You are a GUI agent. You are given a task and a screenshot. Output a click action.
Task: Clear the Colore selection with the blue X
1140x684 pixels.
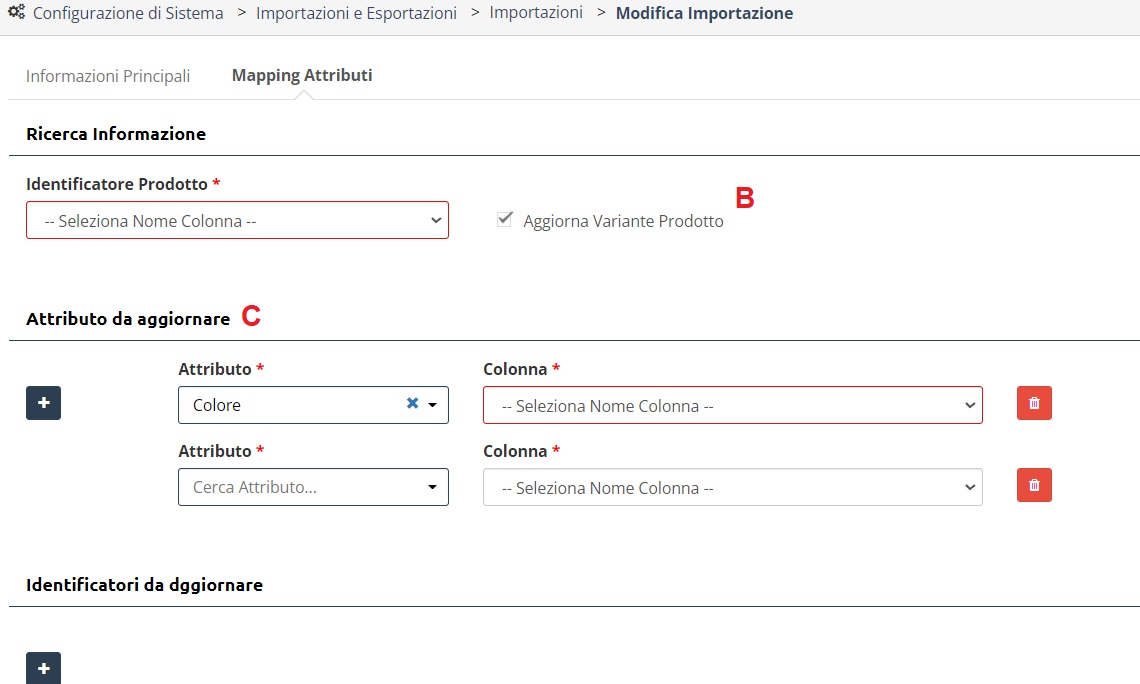pyautogui.click(x=412, y=403)
